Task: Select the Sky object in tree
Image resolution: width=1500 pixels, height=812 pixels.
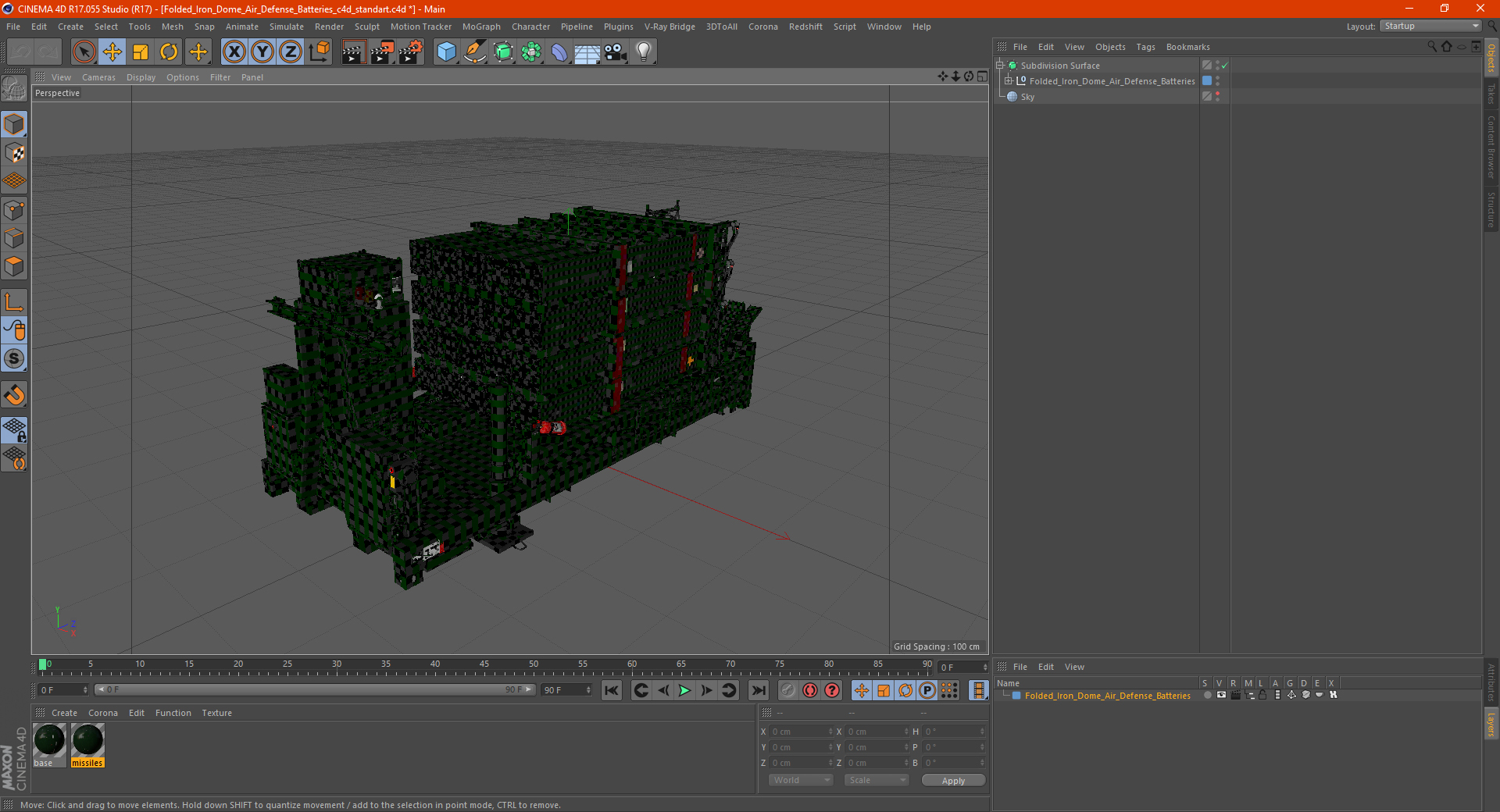Action: tap(1027, 97)
